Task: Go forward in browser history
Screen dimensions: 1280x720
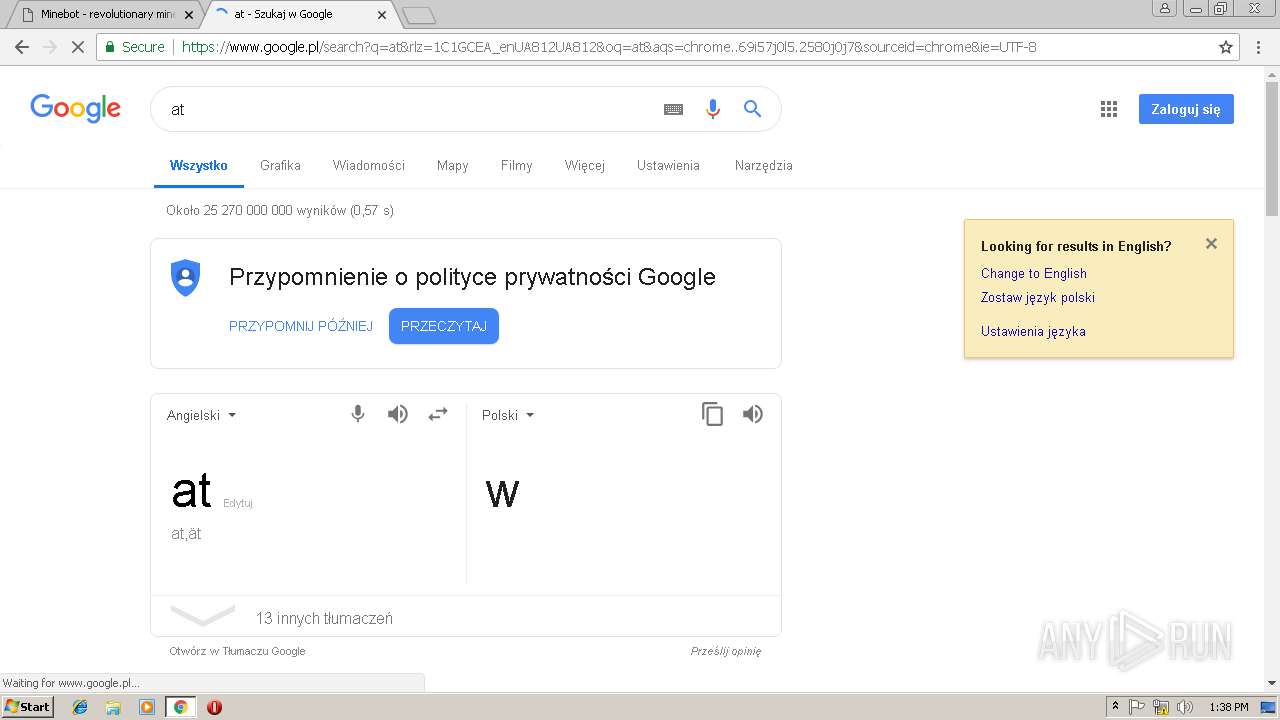Action: (x=50, y=47)
